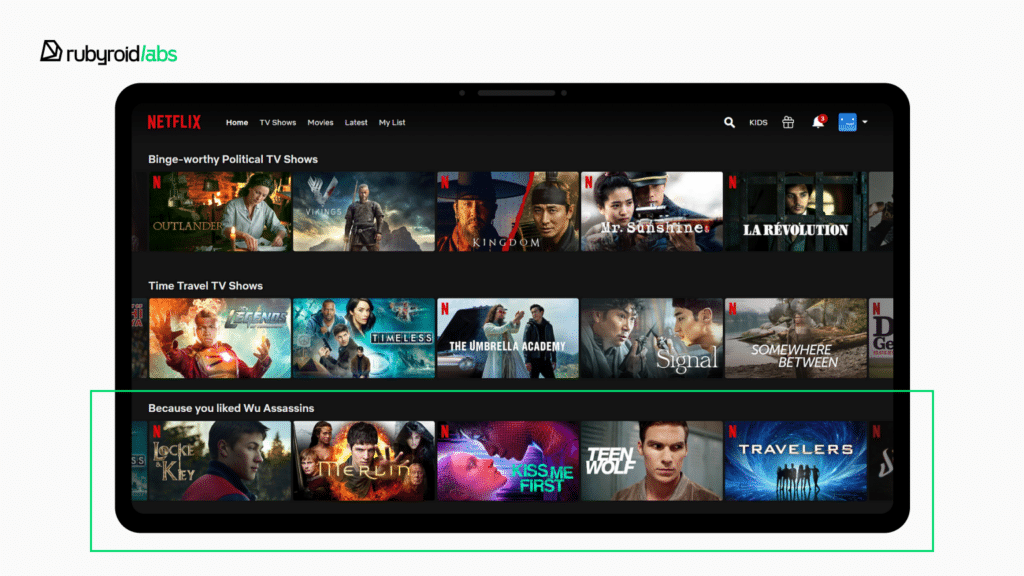1024x576 pixels.
Task: Click the Netflix logo
Action: pyautogui.click(x=174, y=122)
